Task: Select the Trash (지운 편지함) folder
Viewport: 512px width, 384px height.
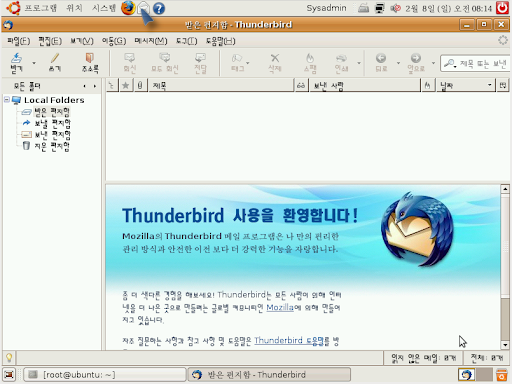Action: click(x=52, y=146)
